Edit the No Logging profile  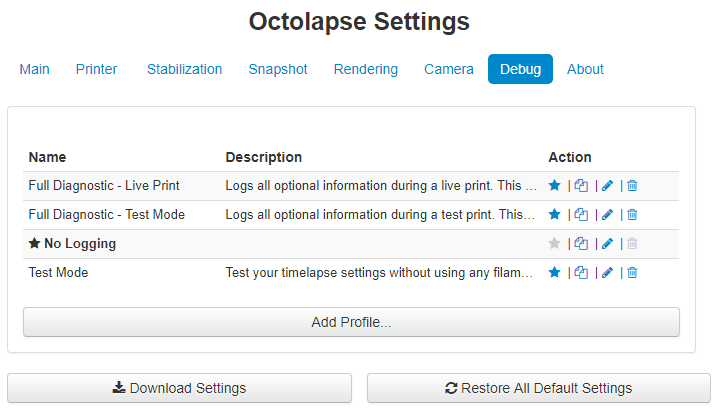coord(607,244)
